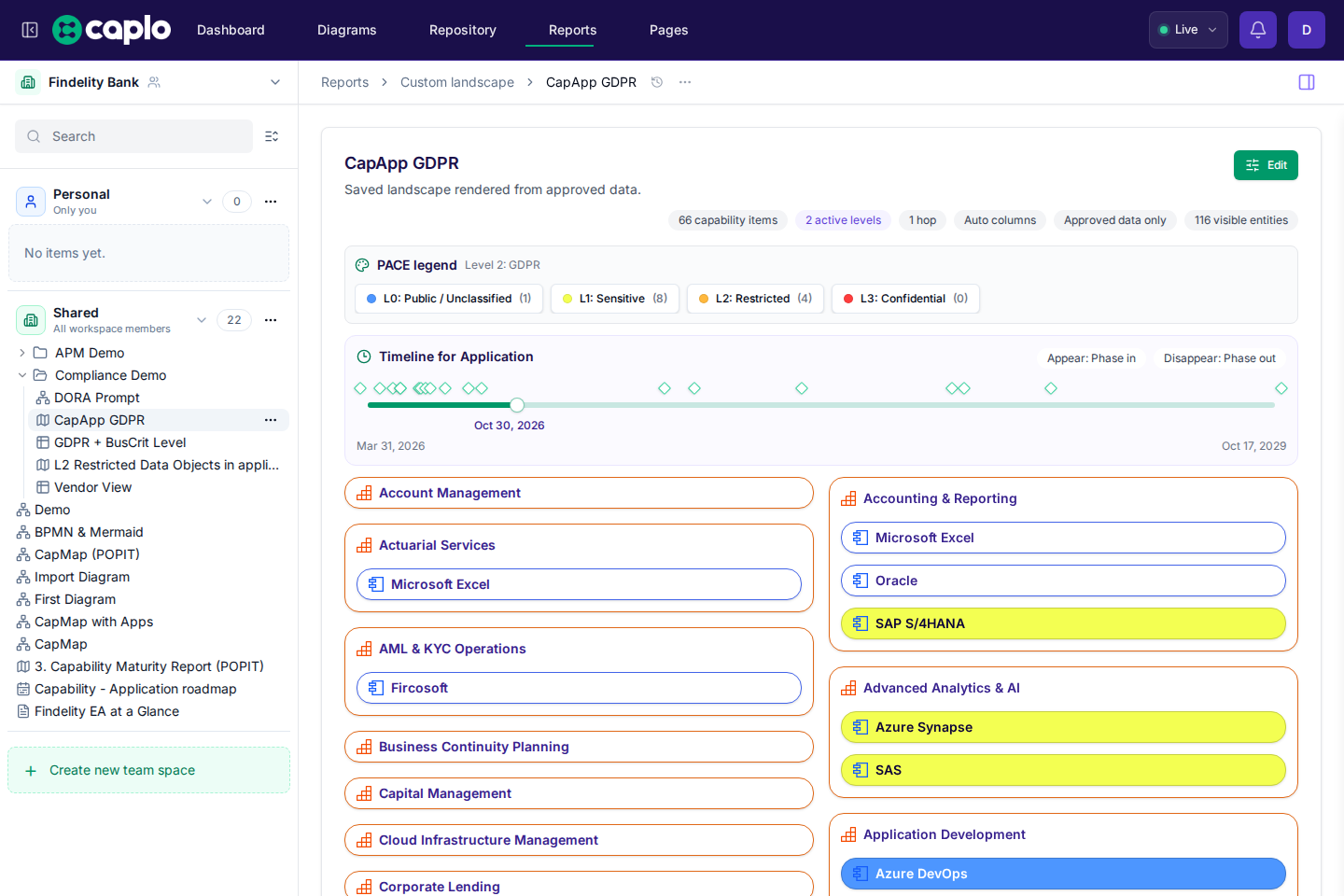Click the 2 active levels chip
This screenshot has height=896, width=1344.
pyautogui.click(x=843, y=220)
